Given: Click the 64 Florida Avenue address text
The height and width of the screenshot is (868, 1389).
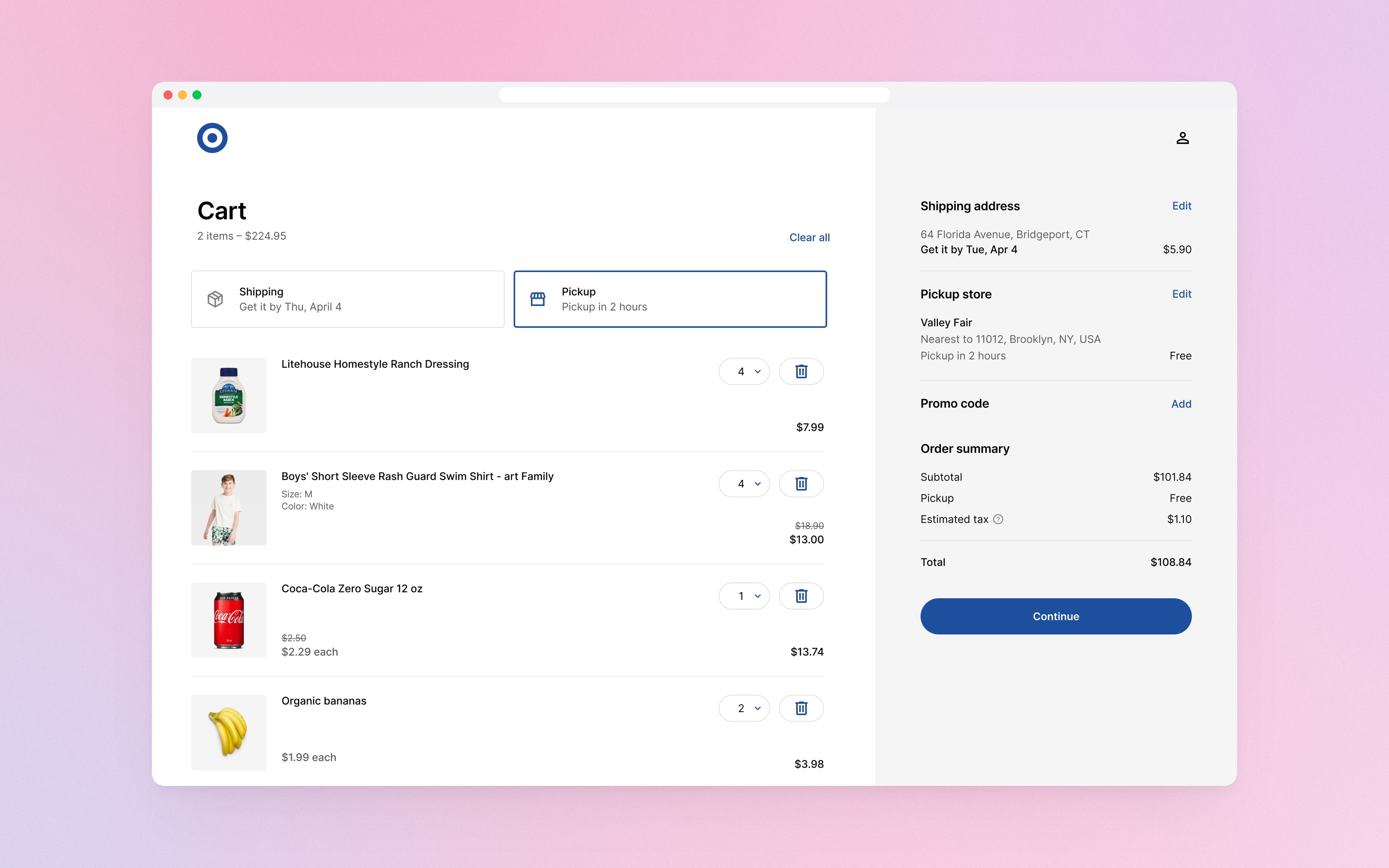Looking at the screenshot, I should (1004, 234).
